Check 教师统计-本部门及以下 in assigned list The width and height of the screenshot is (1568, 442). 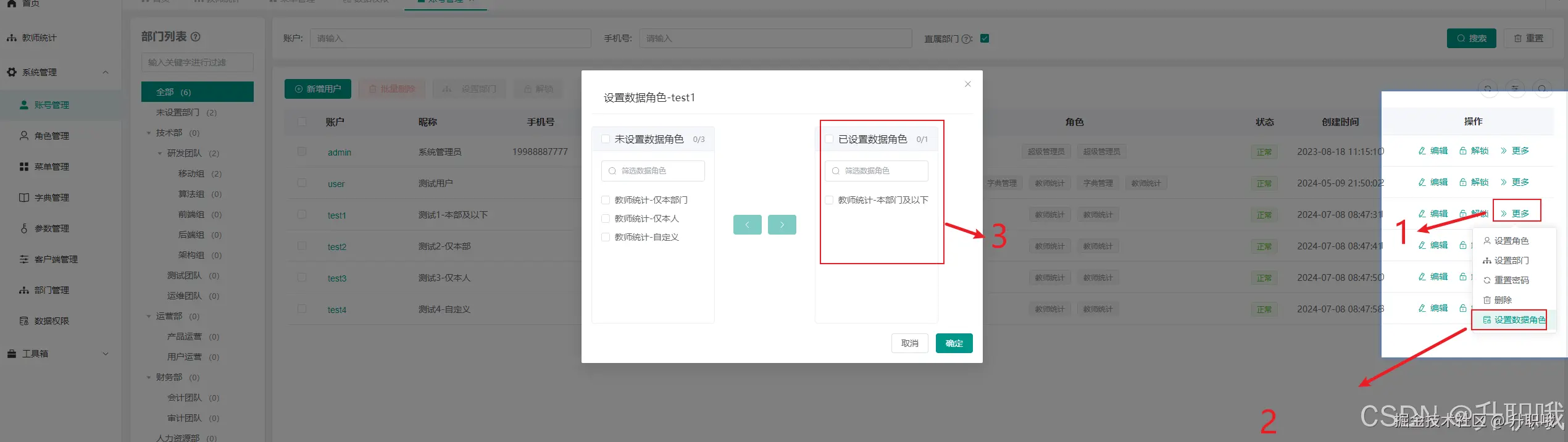pos(829,200)
